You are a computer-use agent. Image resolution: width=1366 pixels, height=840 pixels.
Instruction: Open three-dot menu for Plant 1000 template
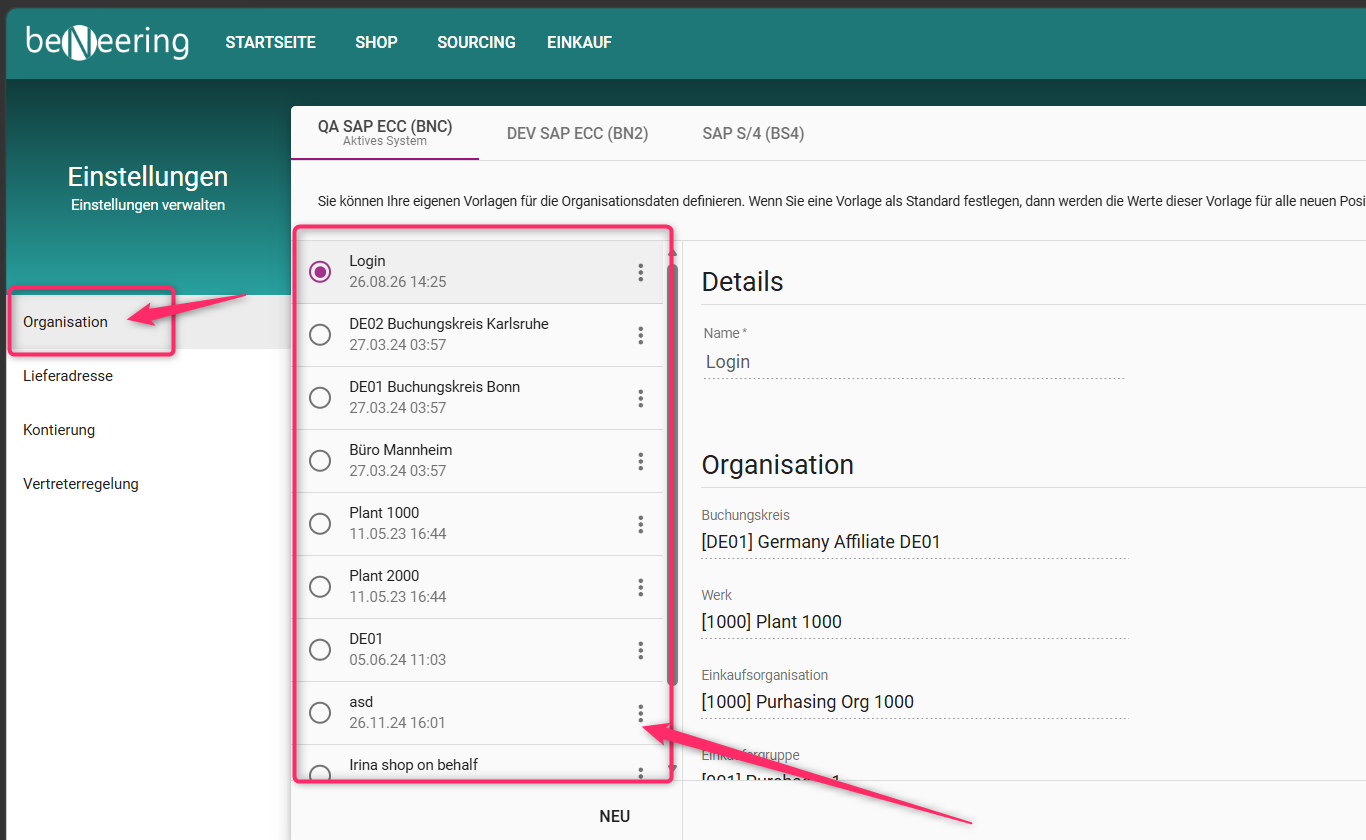[641, 524]
